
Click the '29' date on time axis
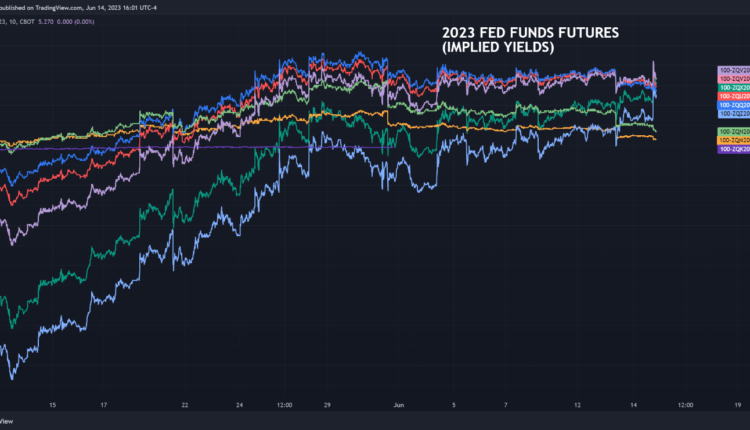click(x=325, y=405)
